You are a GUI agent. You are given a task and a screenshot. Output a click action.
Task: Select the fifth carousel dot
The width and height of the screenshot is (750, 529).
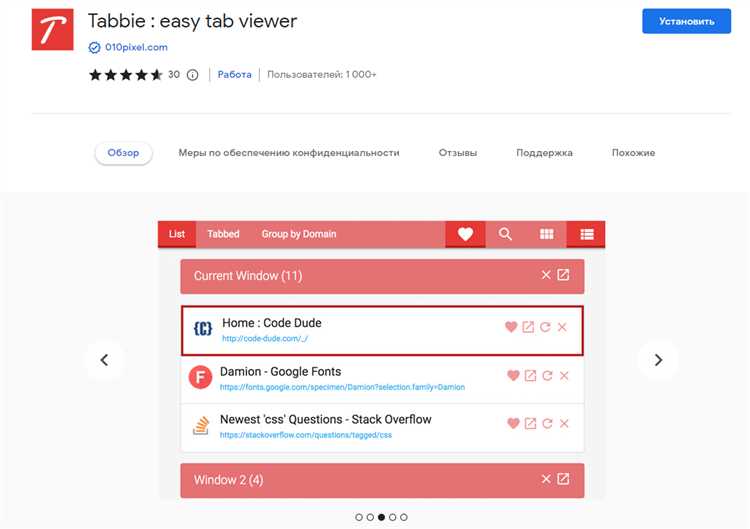(404, 517)
